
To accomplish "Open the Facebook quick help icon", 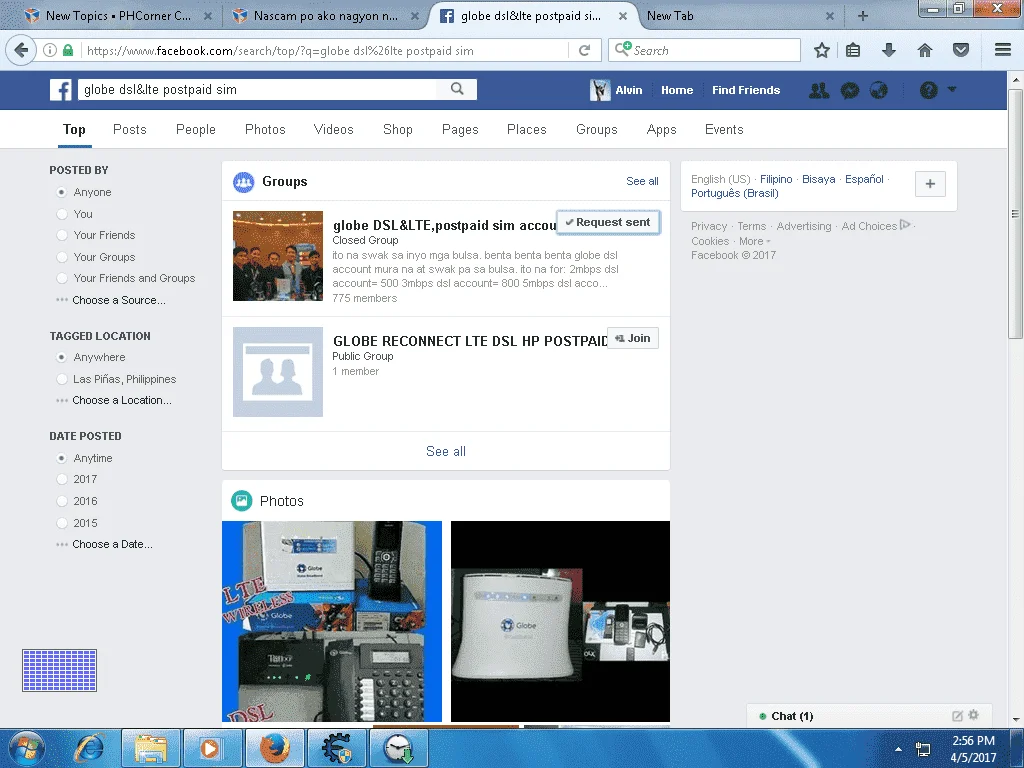I will pyautogui.click(x=929, y=90).
